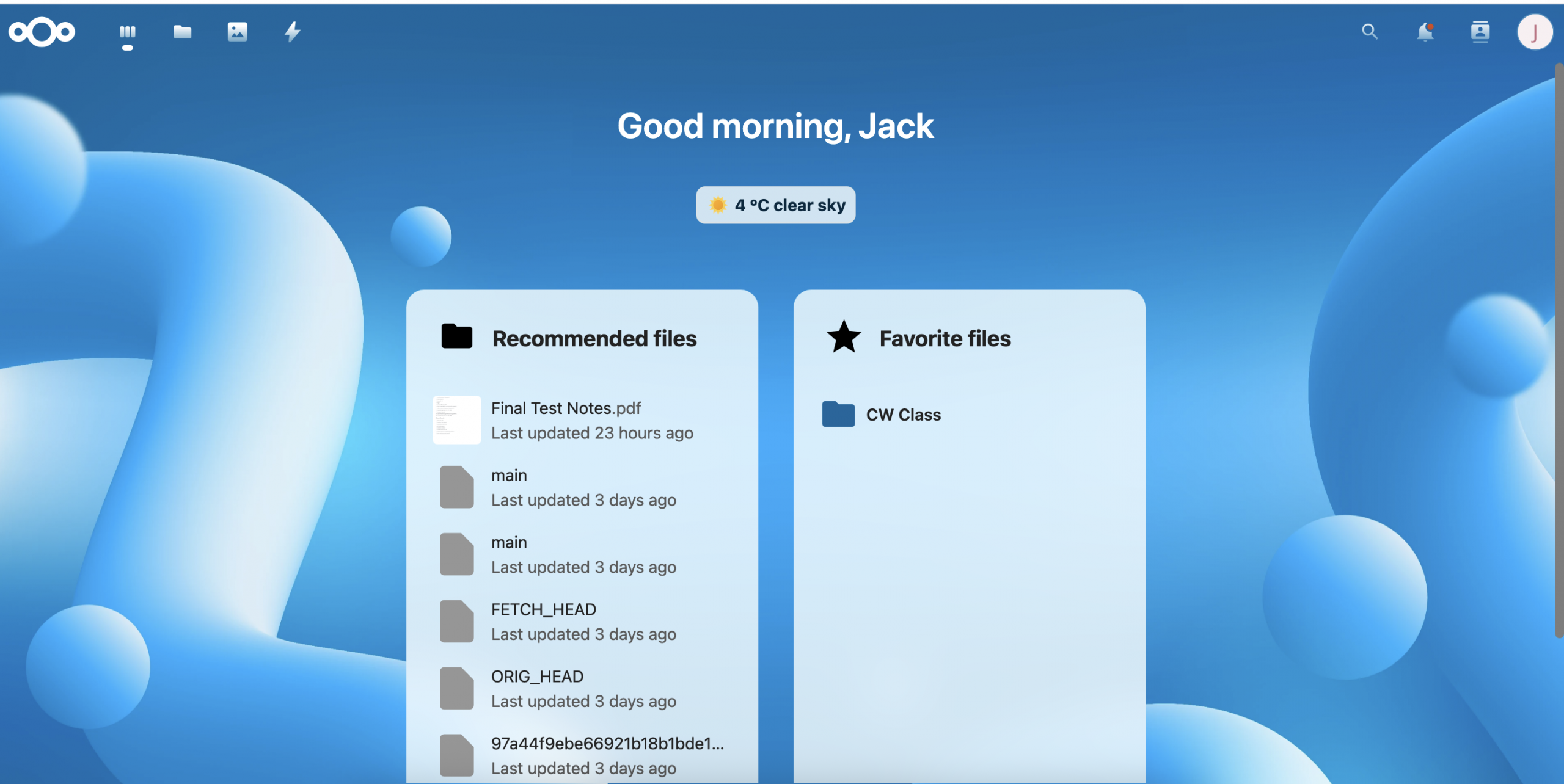Open the Photos app
The width and height of the screenshot is (1564, 784).
click(237, 32)
